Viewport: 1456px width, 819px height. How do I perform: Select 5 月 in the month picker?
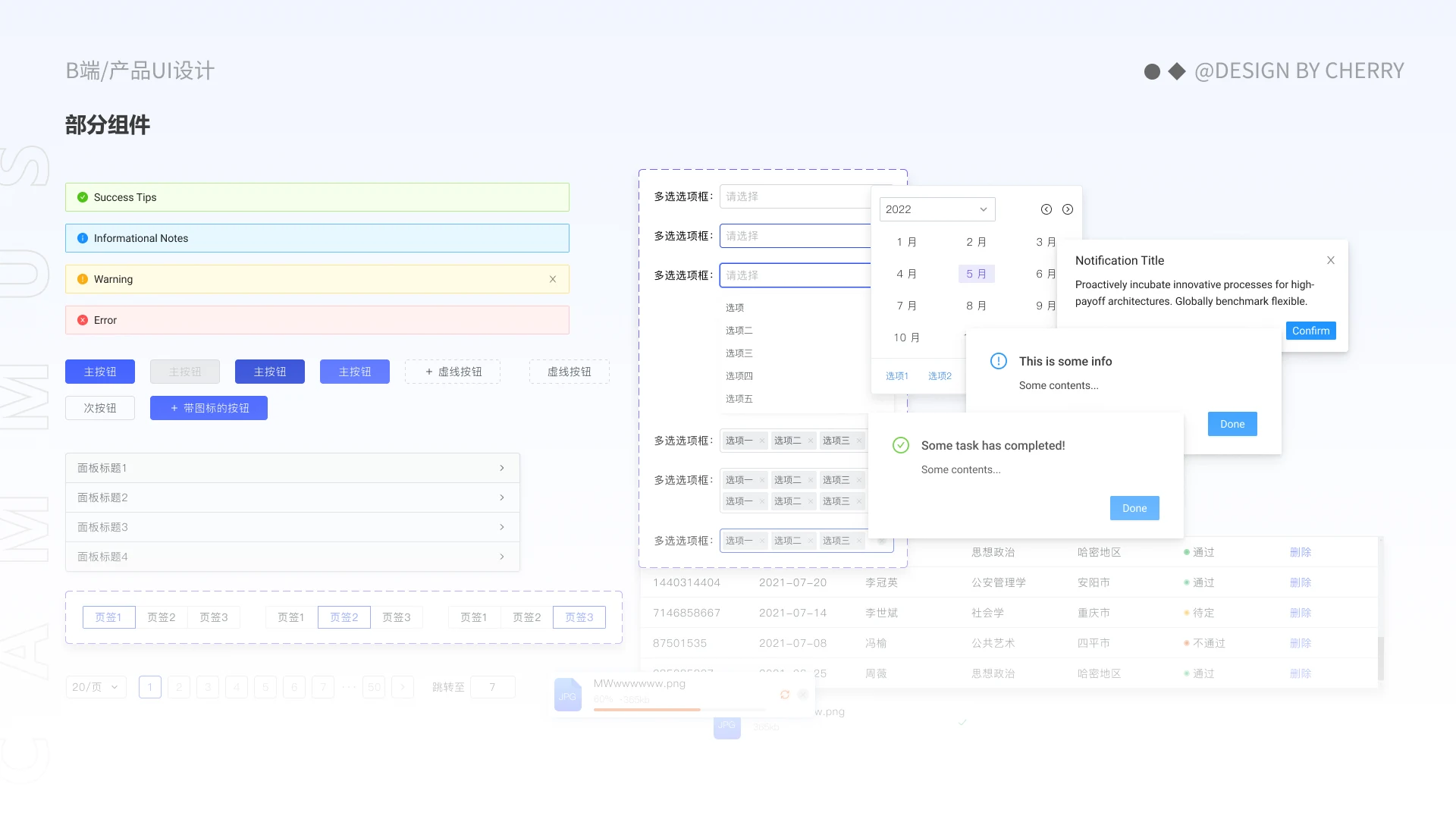pyautogui.click(x=977, y=274)
